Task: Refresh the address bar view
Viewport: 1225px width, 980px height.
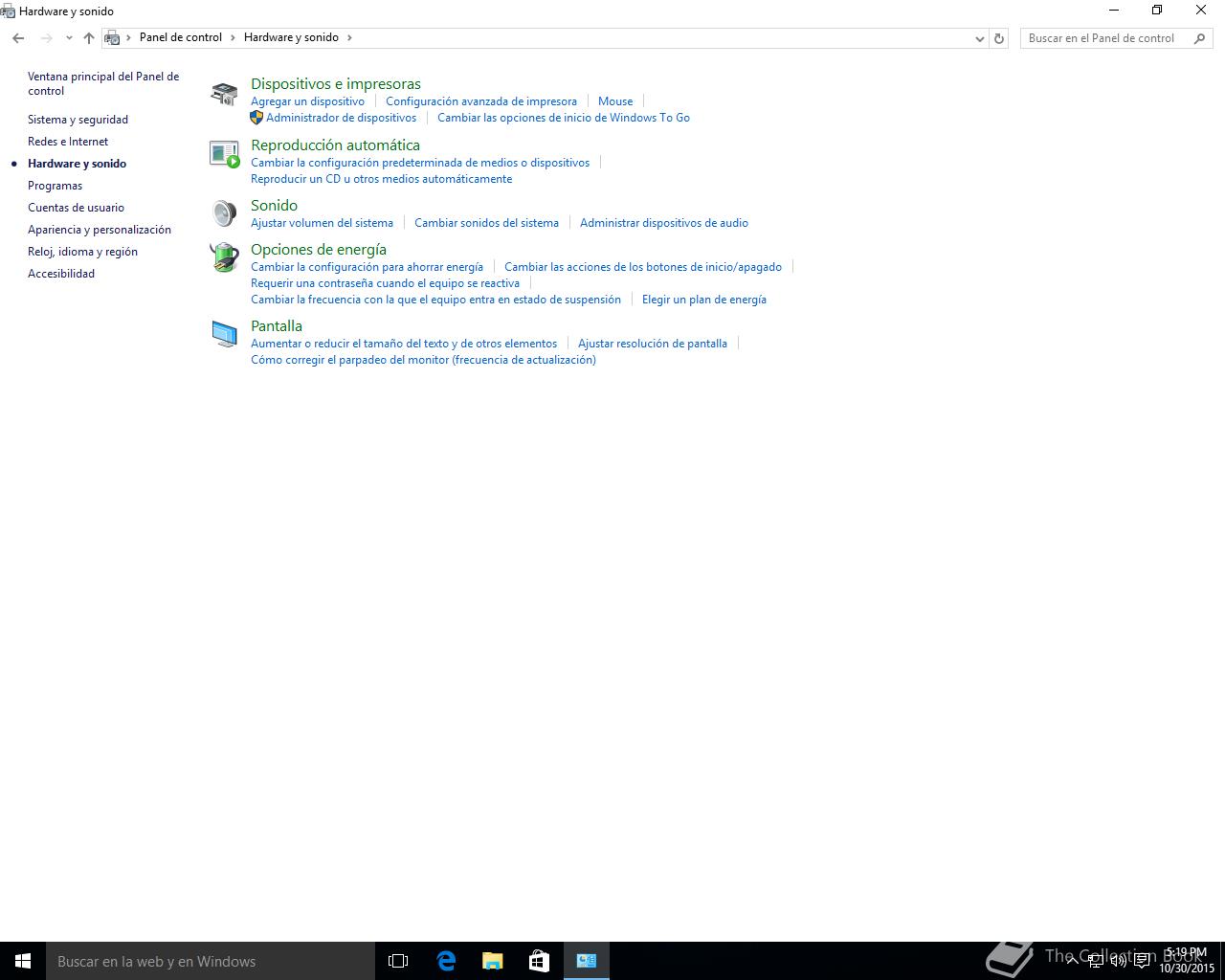Action: (x=999, y=38)
